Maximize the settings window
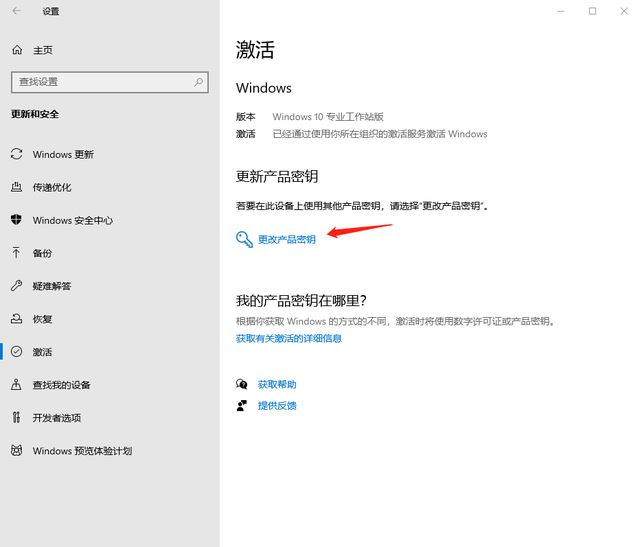The image size is (640, 547). pos(592,11)
